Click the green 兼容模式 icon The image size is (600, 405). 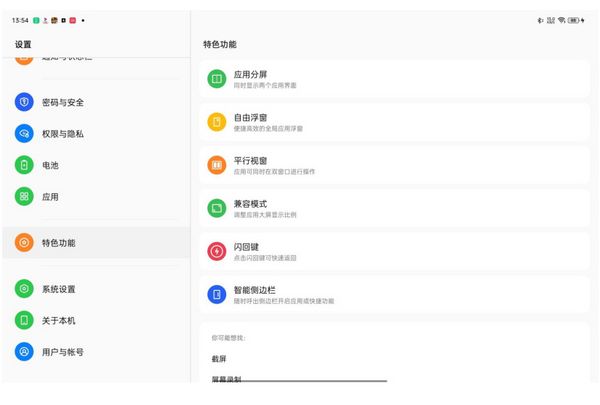216,208
